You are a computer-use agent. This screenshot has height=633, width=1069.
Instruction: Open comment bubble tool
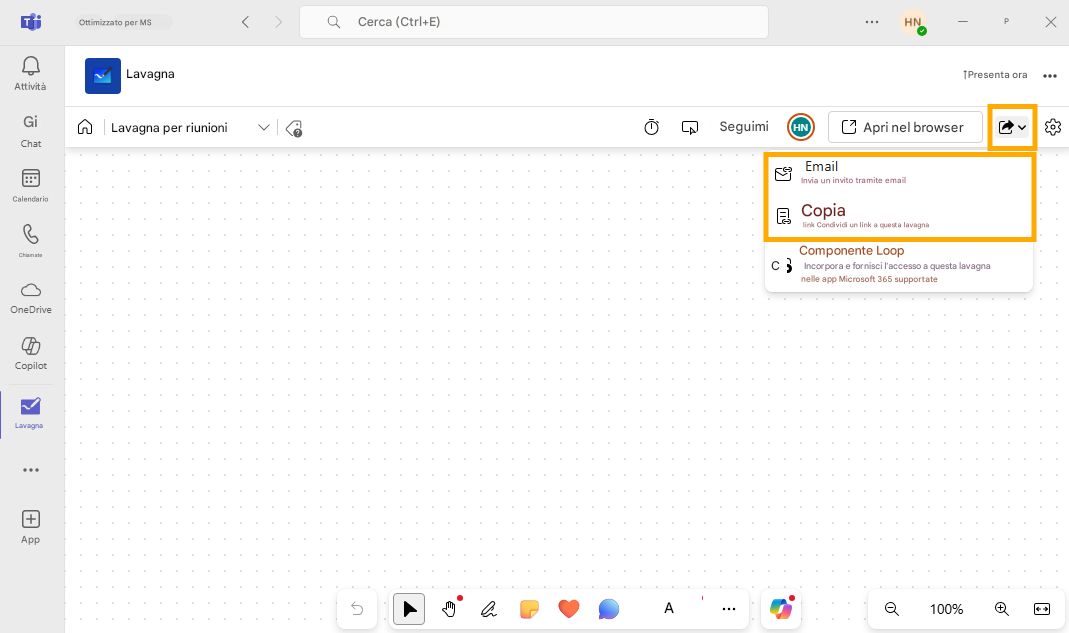[x=608, y=608]
